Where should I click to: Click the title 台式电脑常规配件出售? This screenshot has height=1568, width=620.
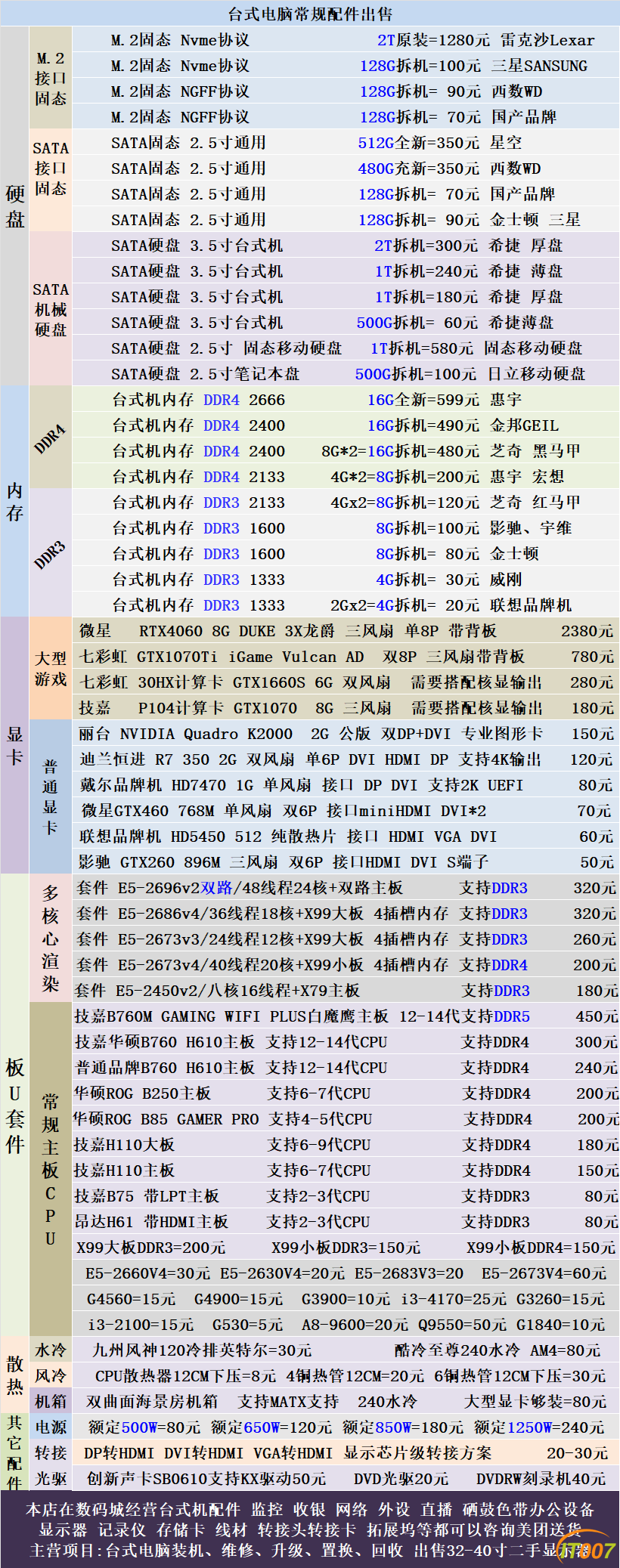pyautogui.click(x=310, y=14)
